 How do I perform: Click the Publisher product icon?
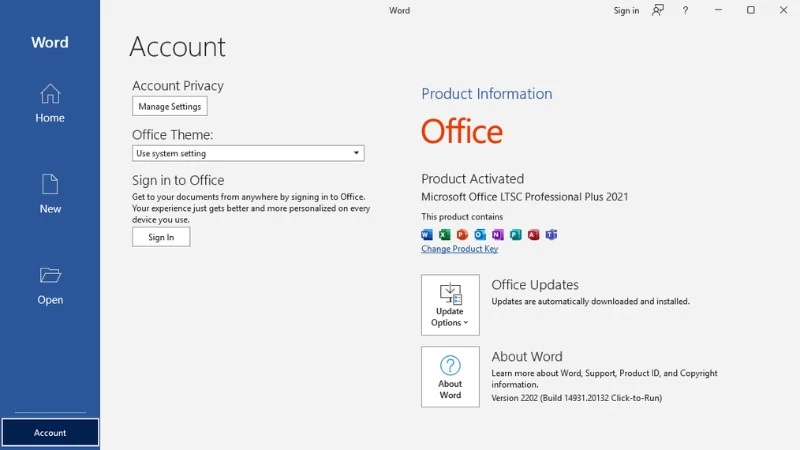(x=516, y=234)
